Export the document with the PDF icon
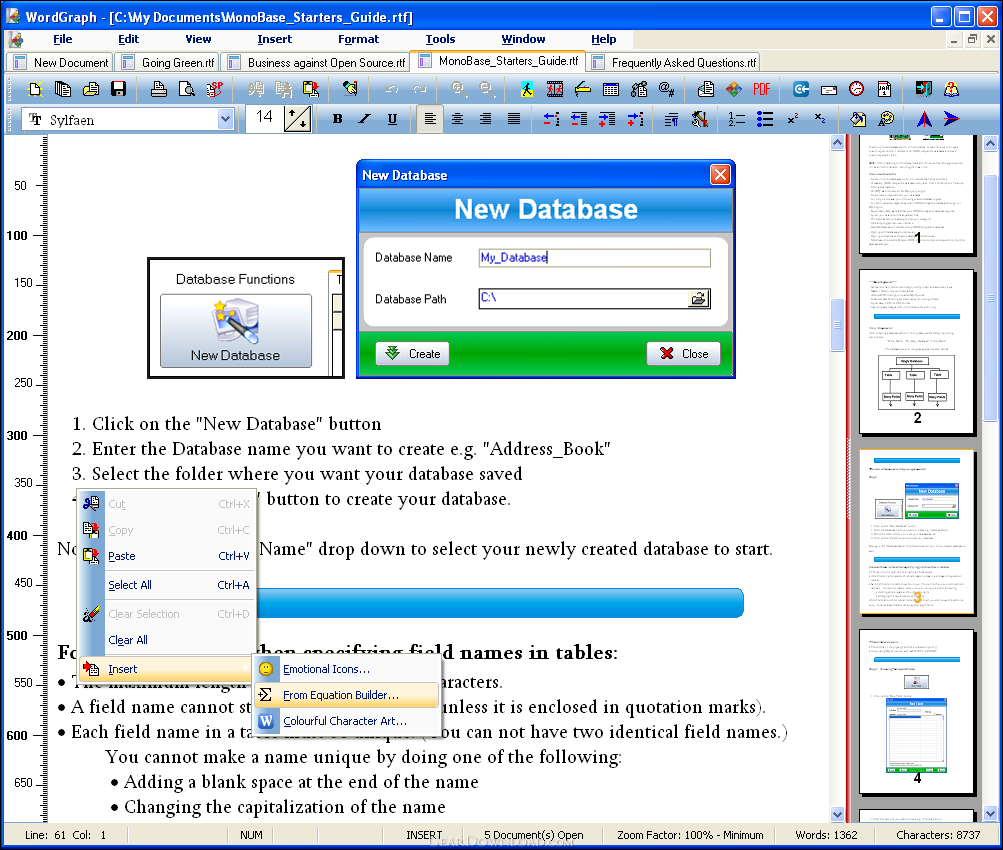Screen dimensions: 1003x850 click(x=761, y=89)
